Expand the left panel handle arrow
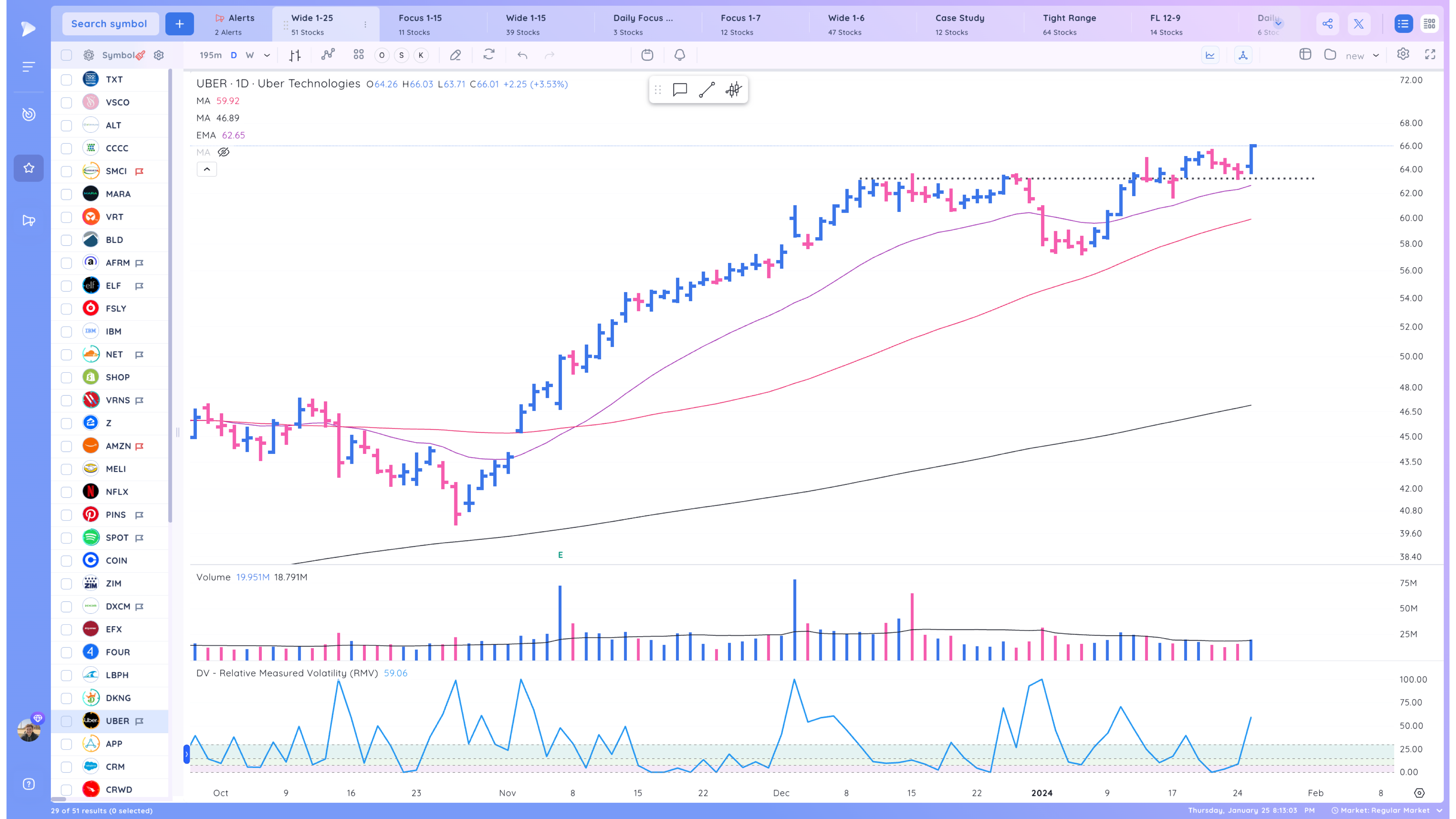Screen dimensions: 1456x819 click(187, 754)
